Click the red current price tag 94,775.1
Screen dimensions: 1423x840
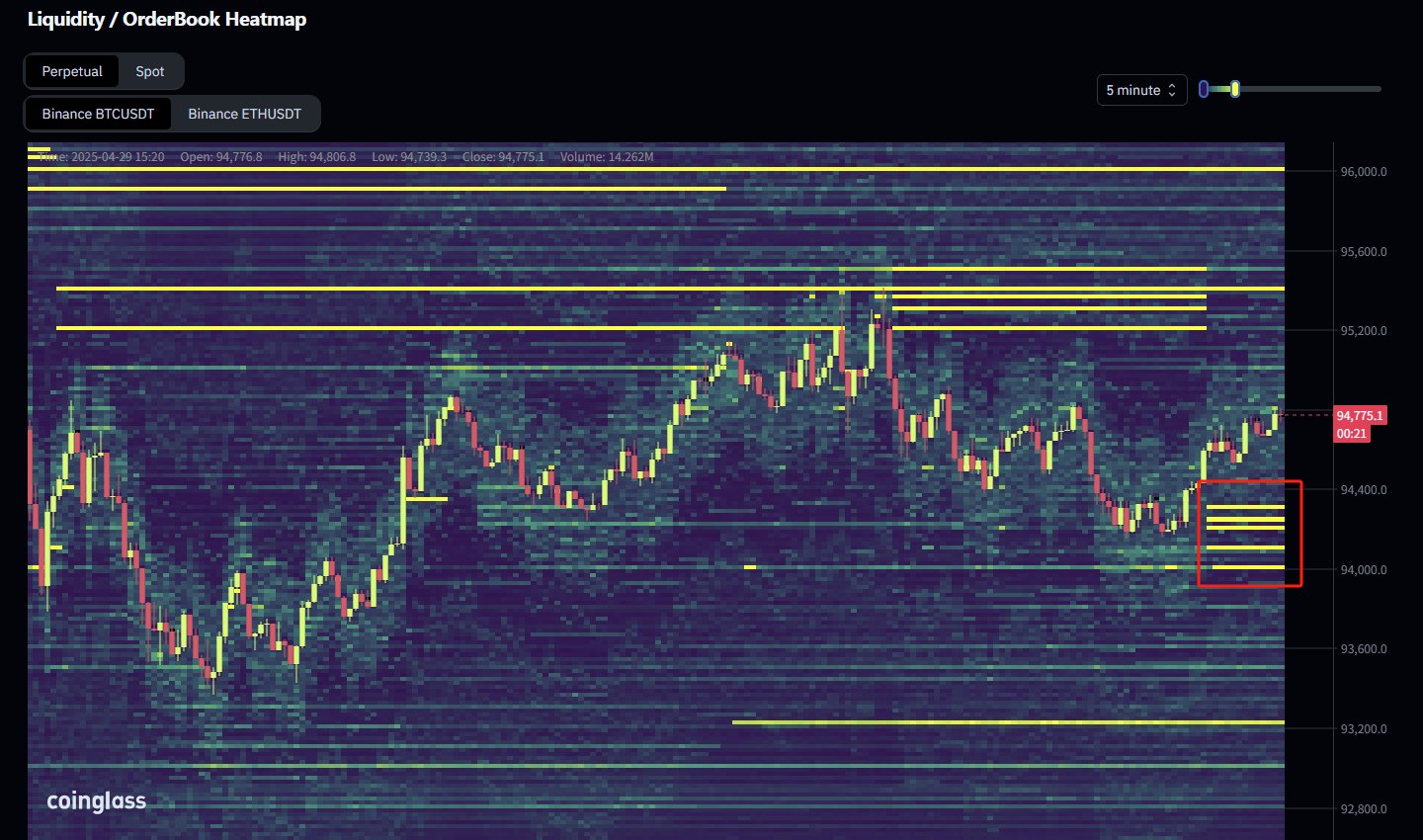(x=1360, y=416)
